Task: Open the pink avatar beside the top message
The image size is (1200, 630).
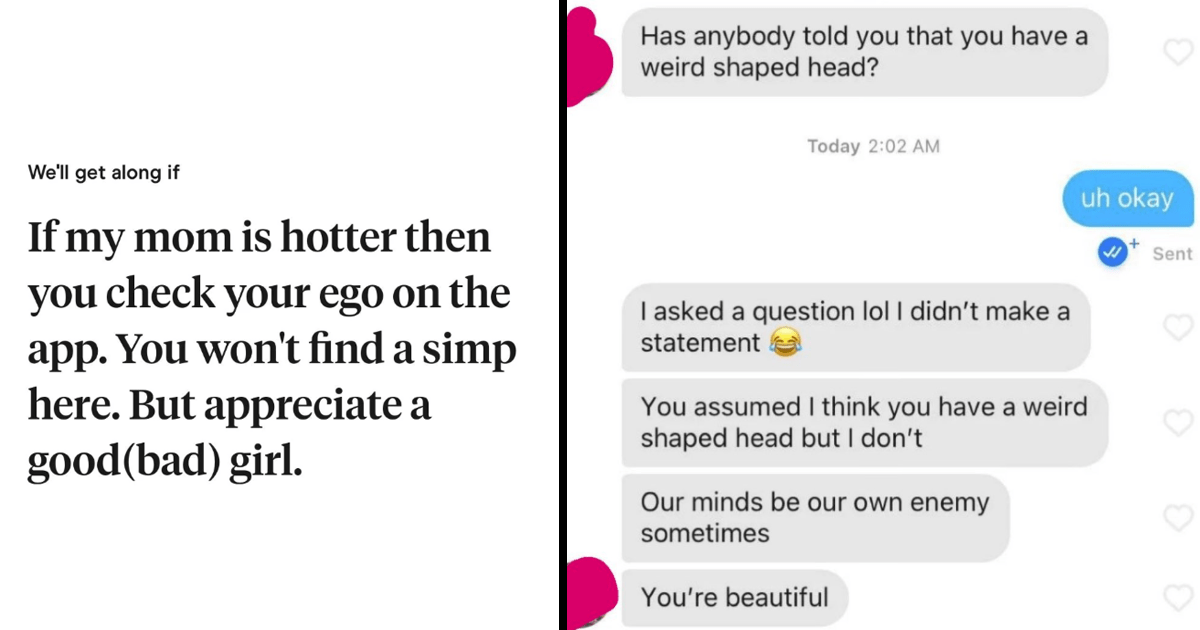Action: 590,55
